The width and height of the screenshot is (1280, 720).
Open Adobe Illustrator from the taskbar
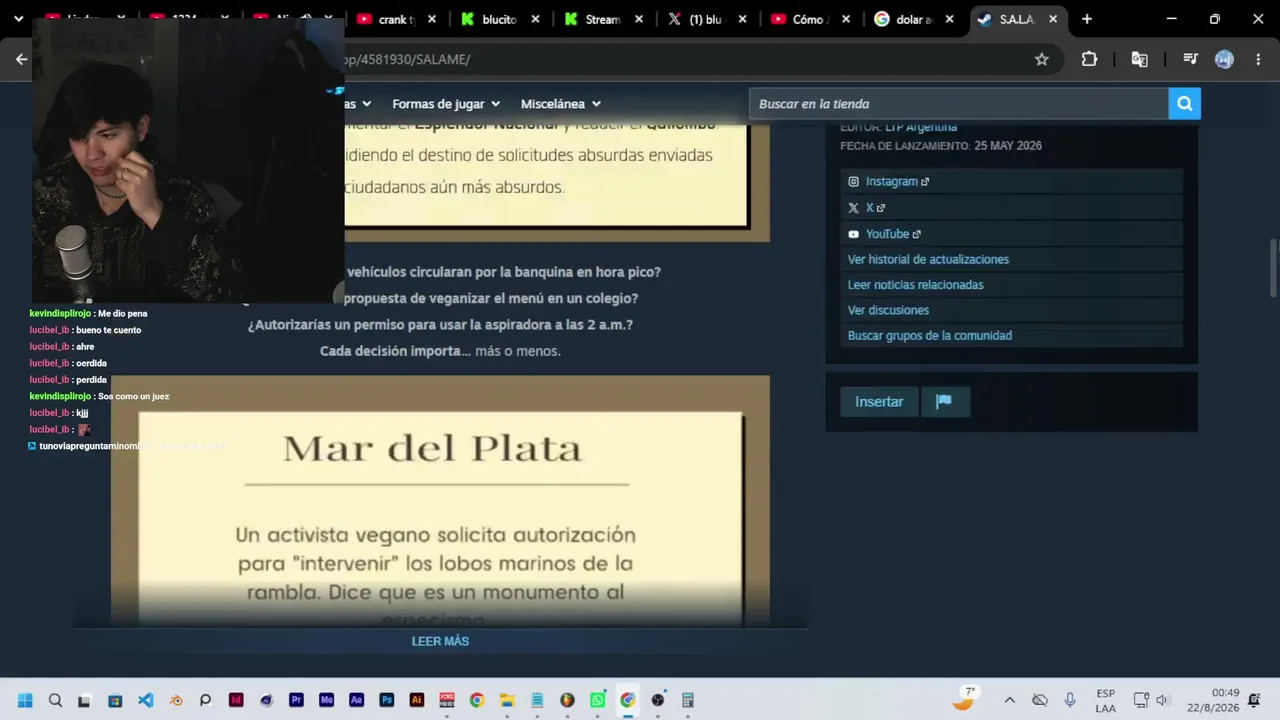(x=417, y=700)
